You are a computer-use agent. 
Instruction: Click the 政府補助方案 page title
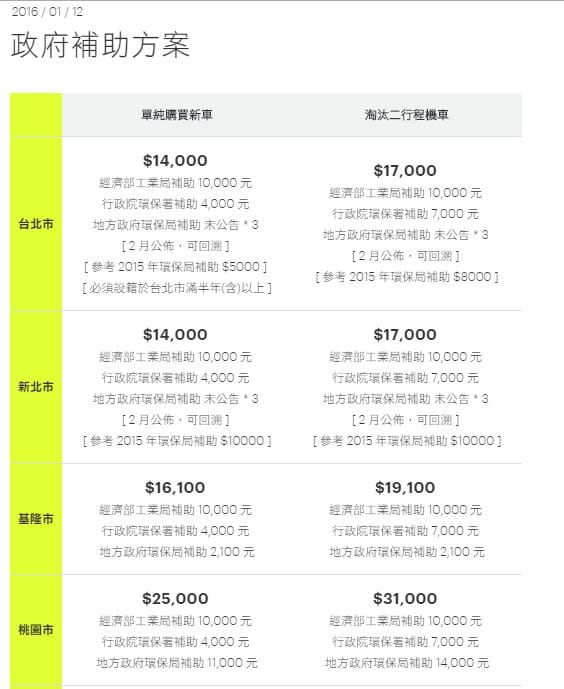point(101,45)
